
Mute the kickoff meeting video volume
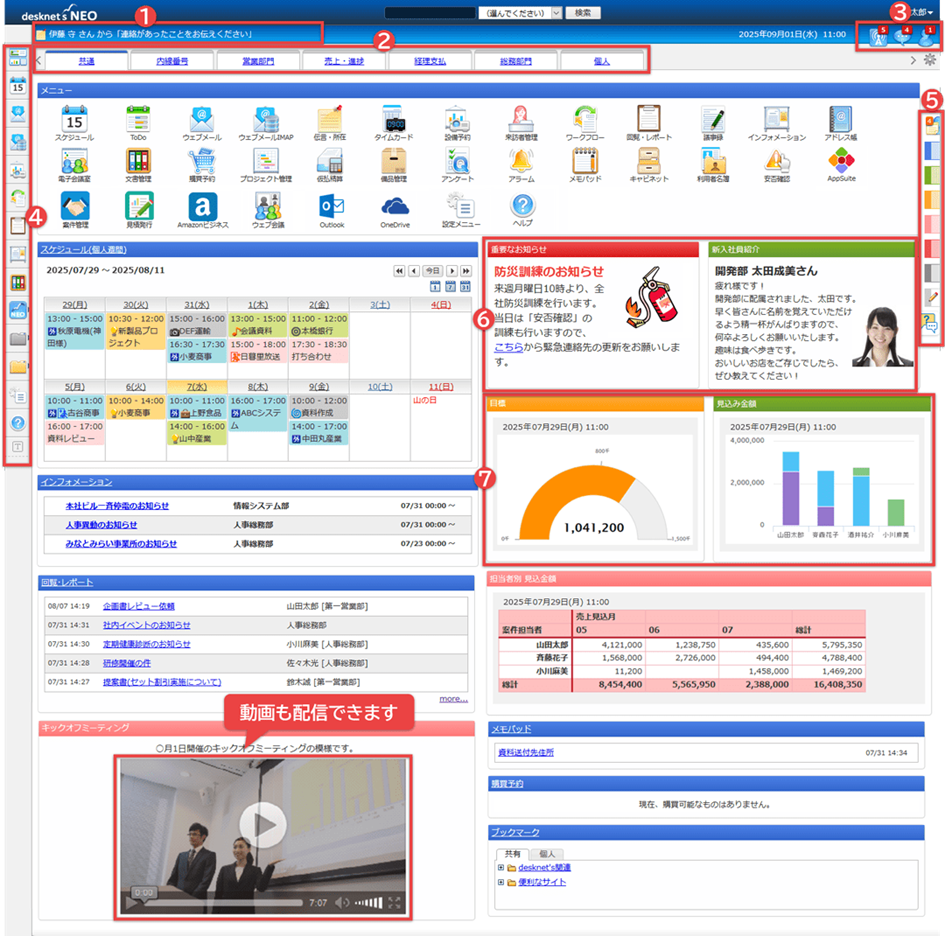342,904
